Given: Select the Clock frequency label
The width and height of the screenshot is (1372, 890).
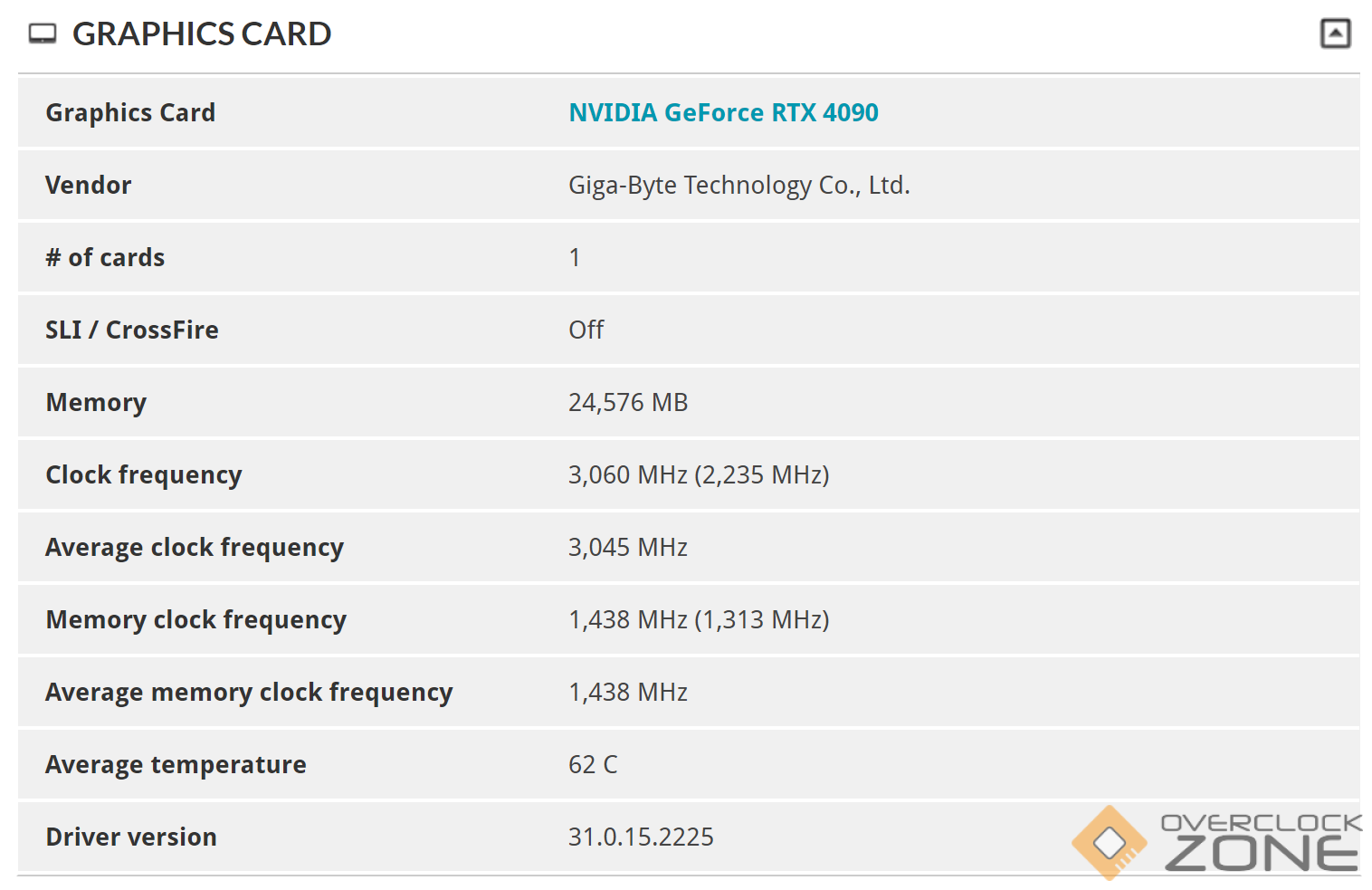Looking at the screenshot, I should click(144, 474).
